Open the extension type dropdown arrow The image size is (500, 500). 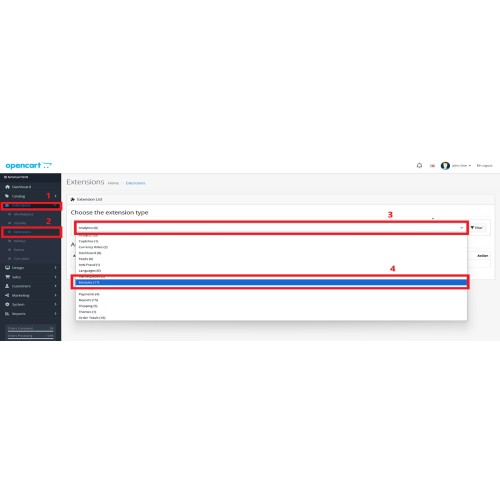(x=462, y=228)
